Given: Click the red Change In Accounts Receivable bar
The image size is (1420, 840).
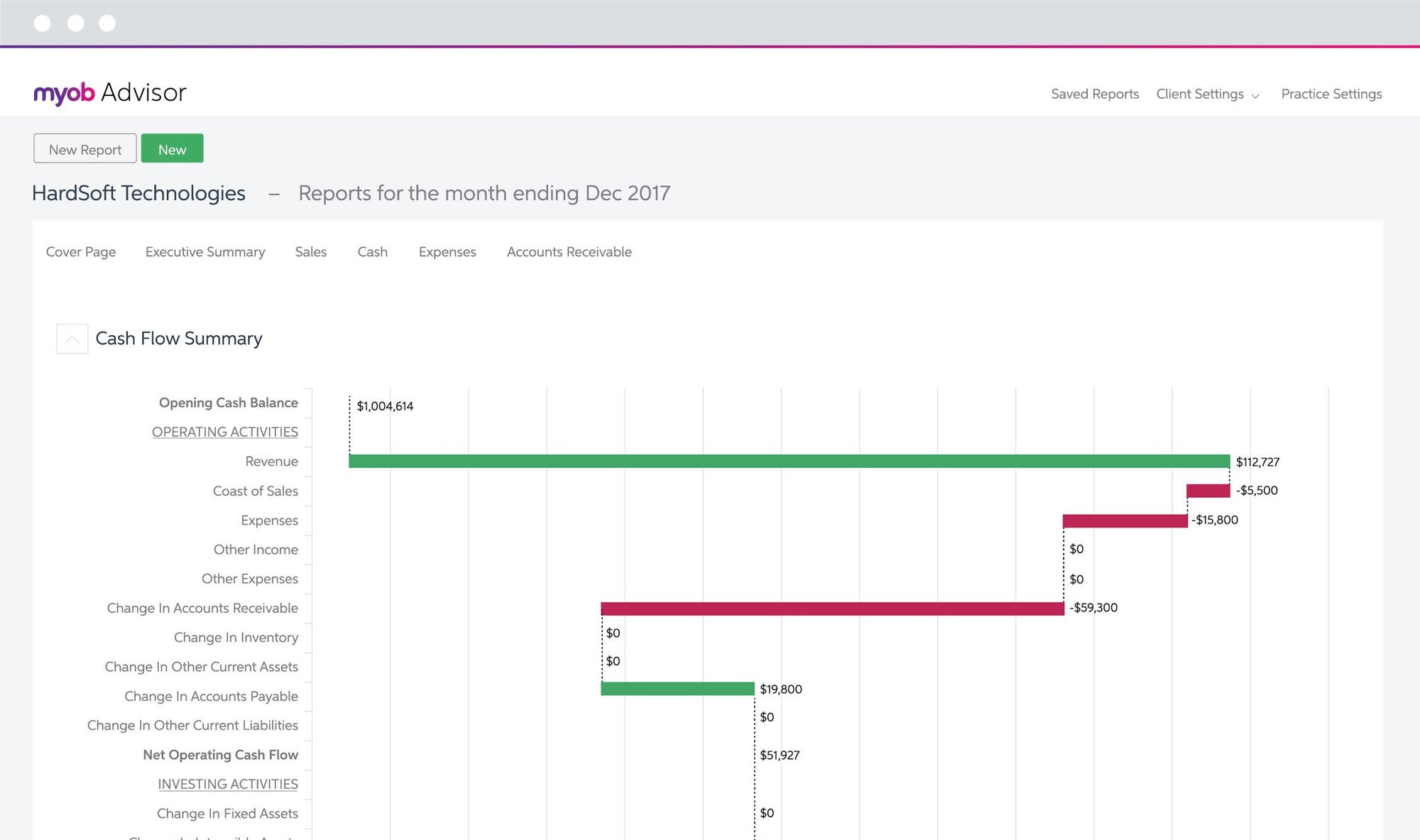Looking at the screenshot, I should click(832, 609).
